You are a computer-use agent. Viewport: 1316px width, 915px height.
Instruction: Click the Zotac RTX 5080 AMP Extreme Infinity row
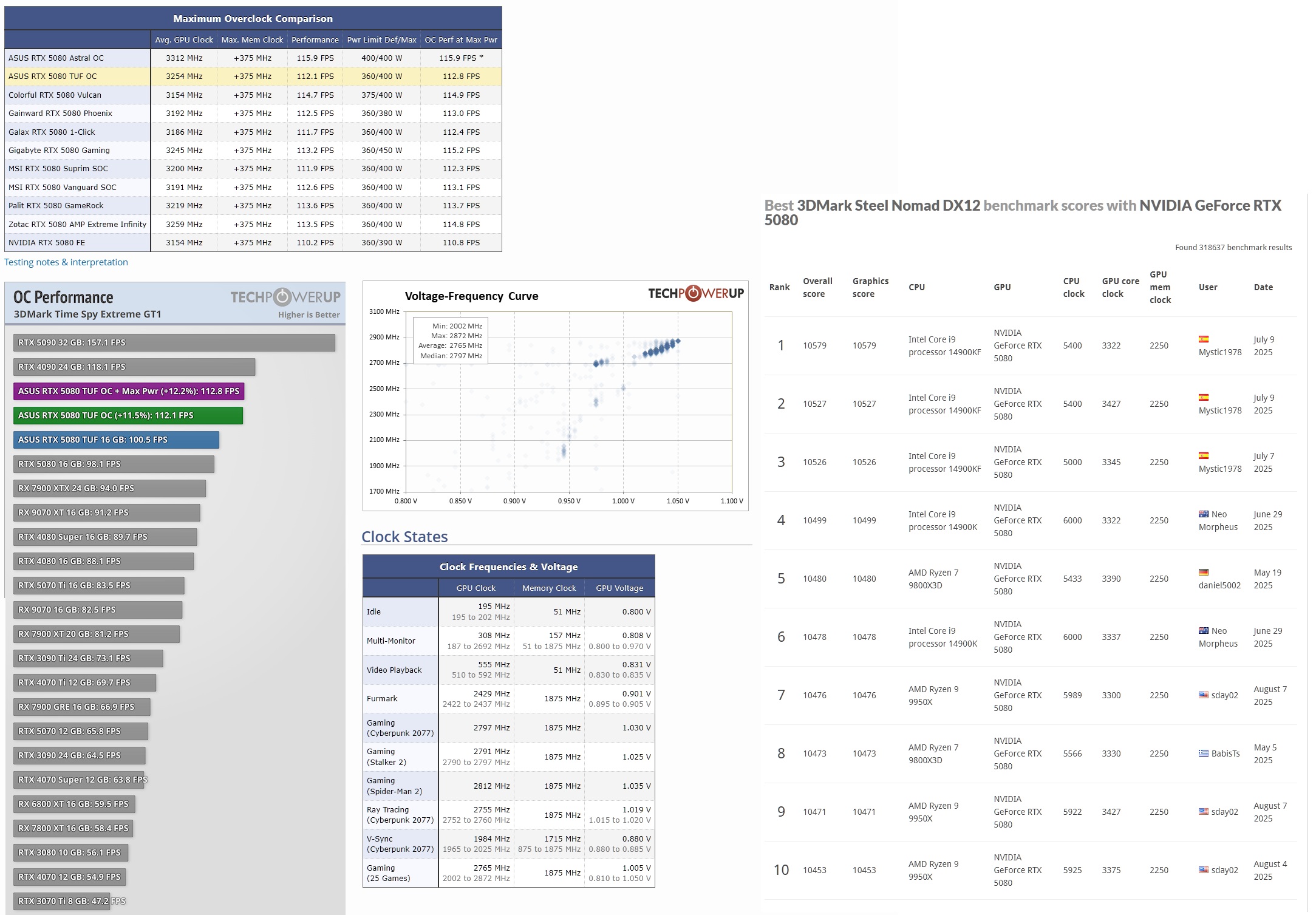point(253,224)
